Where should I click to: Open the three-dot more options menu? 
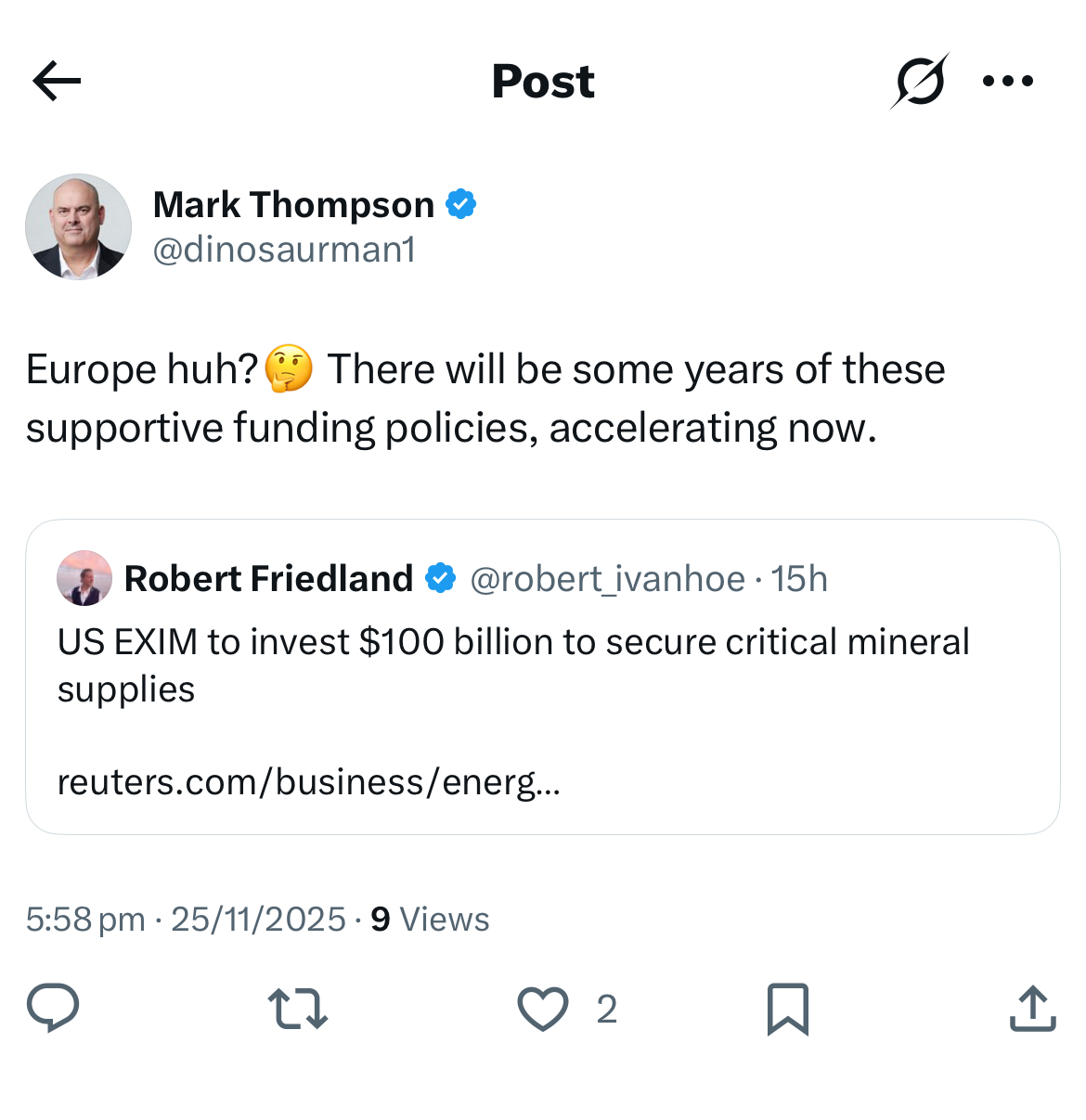click(x=1007, y=81)
